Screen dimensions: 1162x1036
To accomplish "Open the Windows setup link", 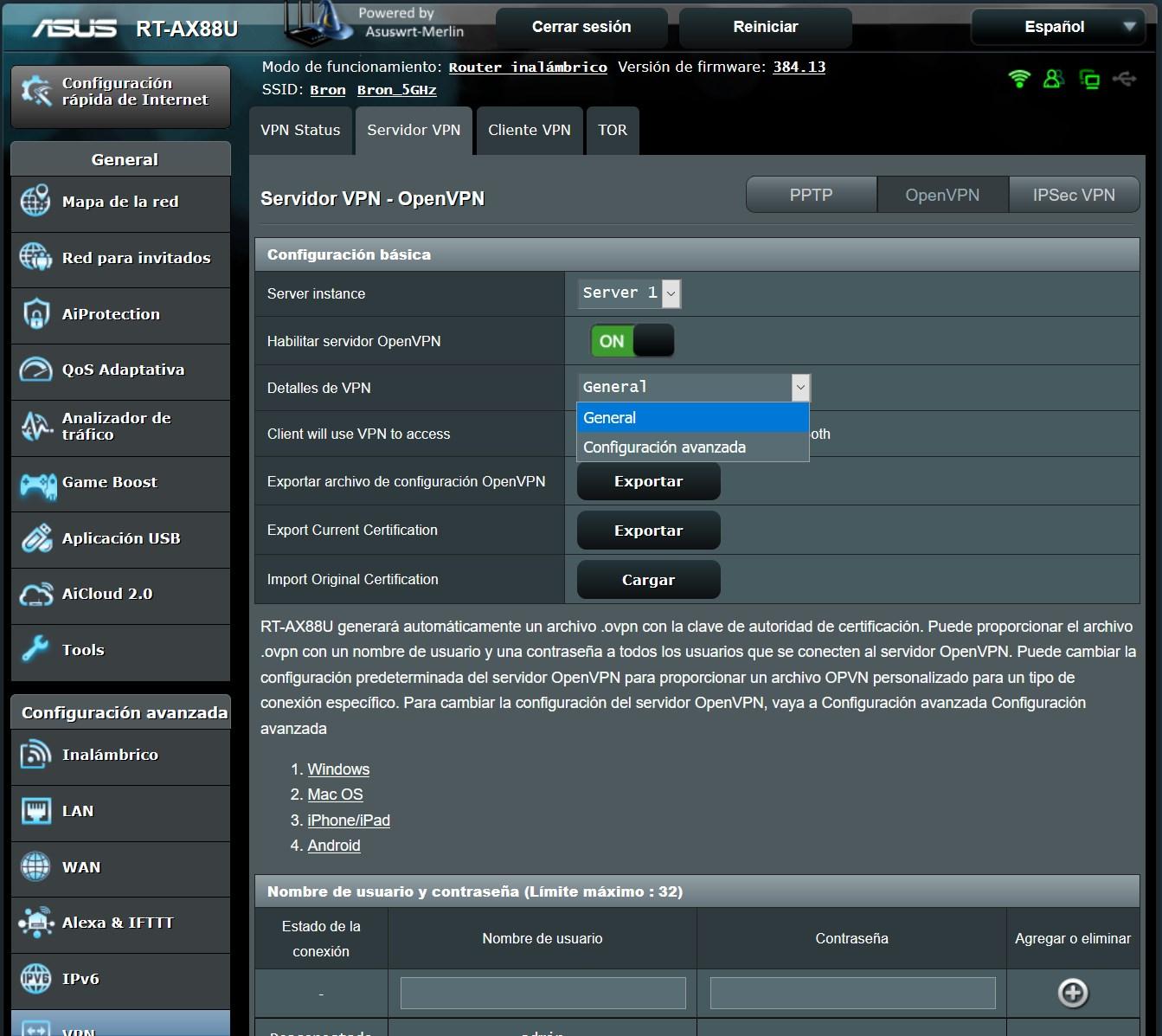I will [338, 769].
